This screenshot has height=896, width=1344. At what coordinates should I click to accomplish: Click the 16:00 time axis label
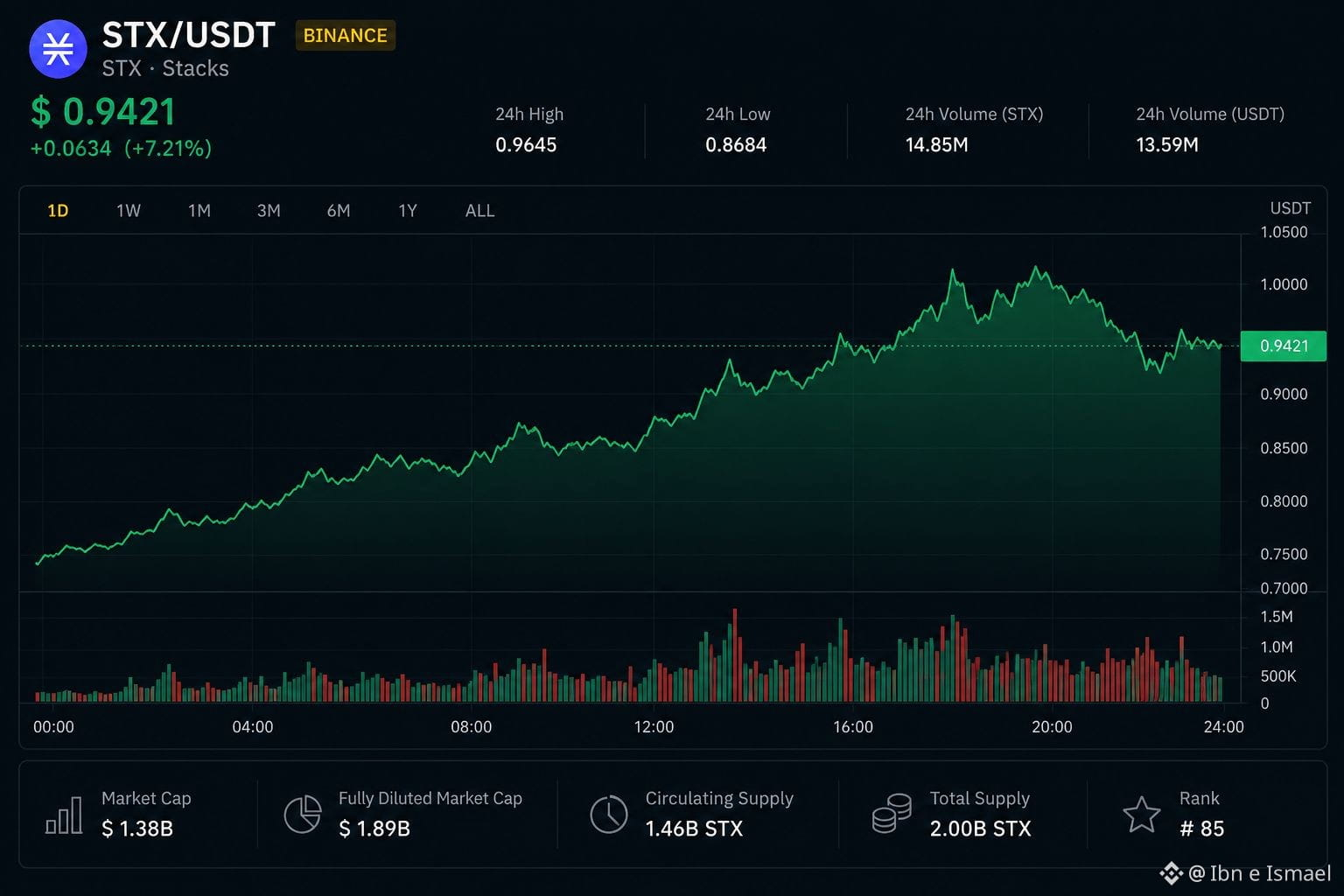point(853,727)
